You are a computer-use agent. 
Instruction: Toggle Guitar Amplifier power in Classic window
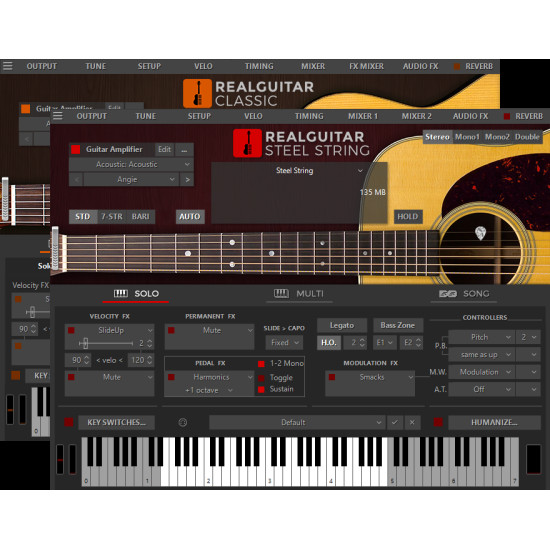click(x=26, y=109)
